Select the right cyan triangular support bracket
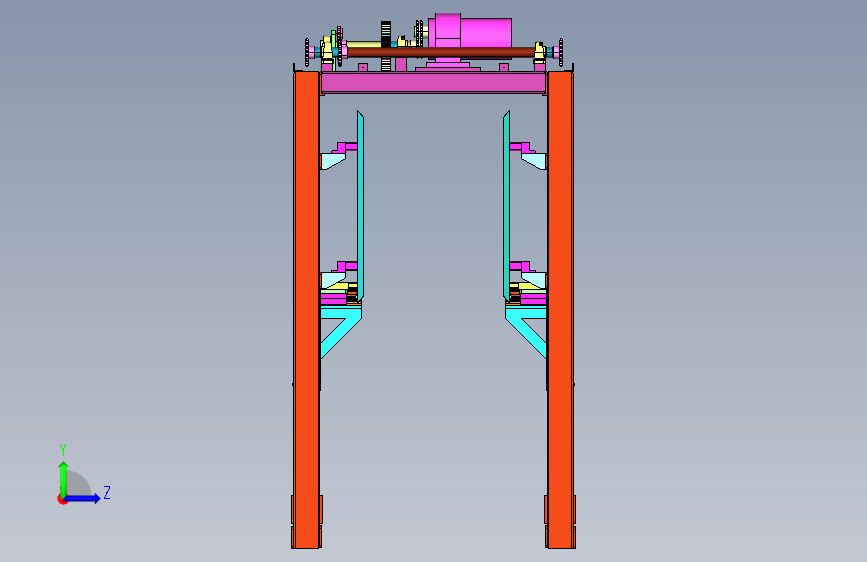 [x=526, y=332]
